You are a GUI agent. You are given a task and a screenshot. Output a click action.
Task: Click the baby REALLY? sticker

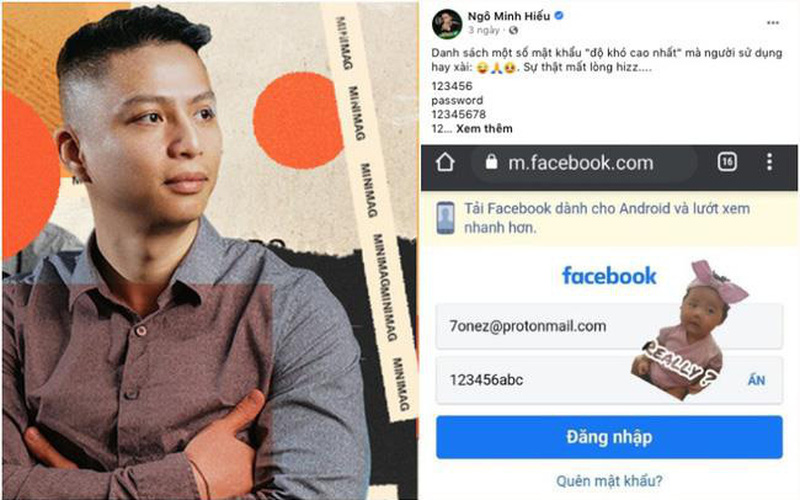pos(686,332)
